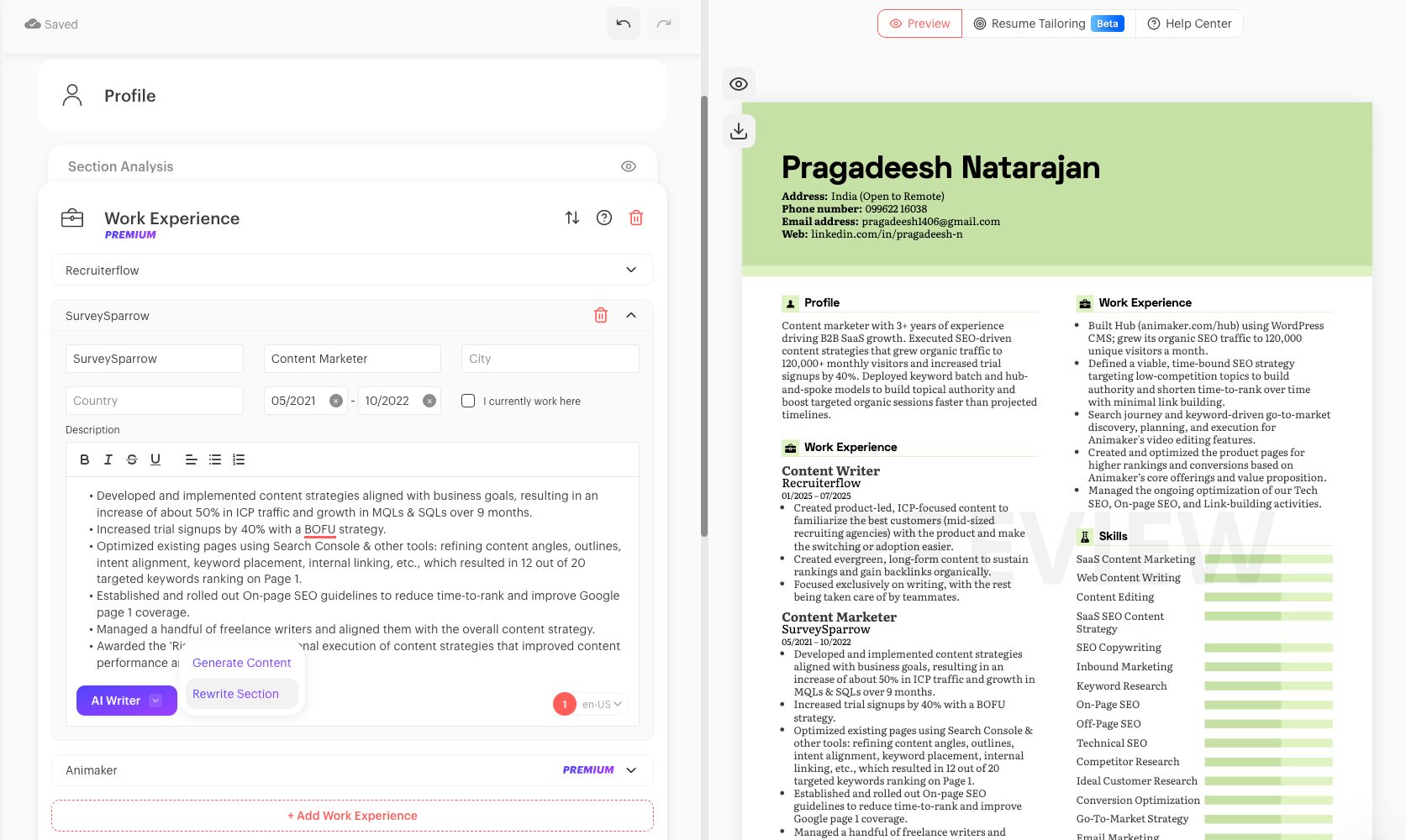Click the red spelling error count badge
1406x840 pixels.
(x=565, y=704)
